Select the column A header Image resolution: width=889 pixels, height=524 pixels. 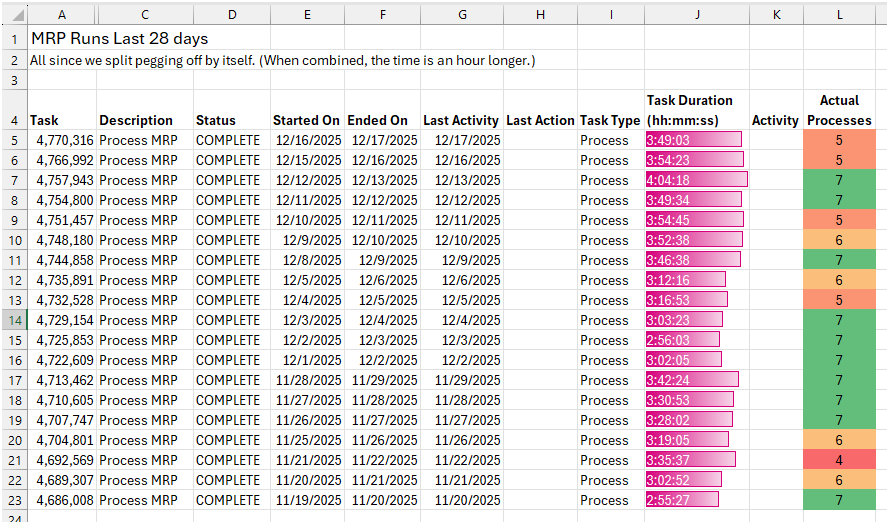click(62, 15)
